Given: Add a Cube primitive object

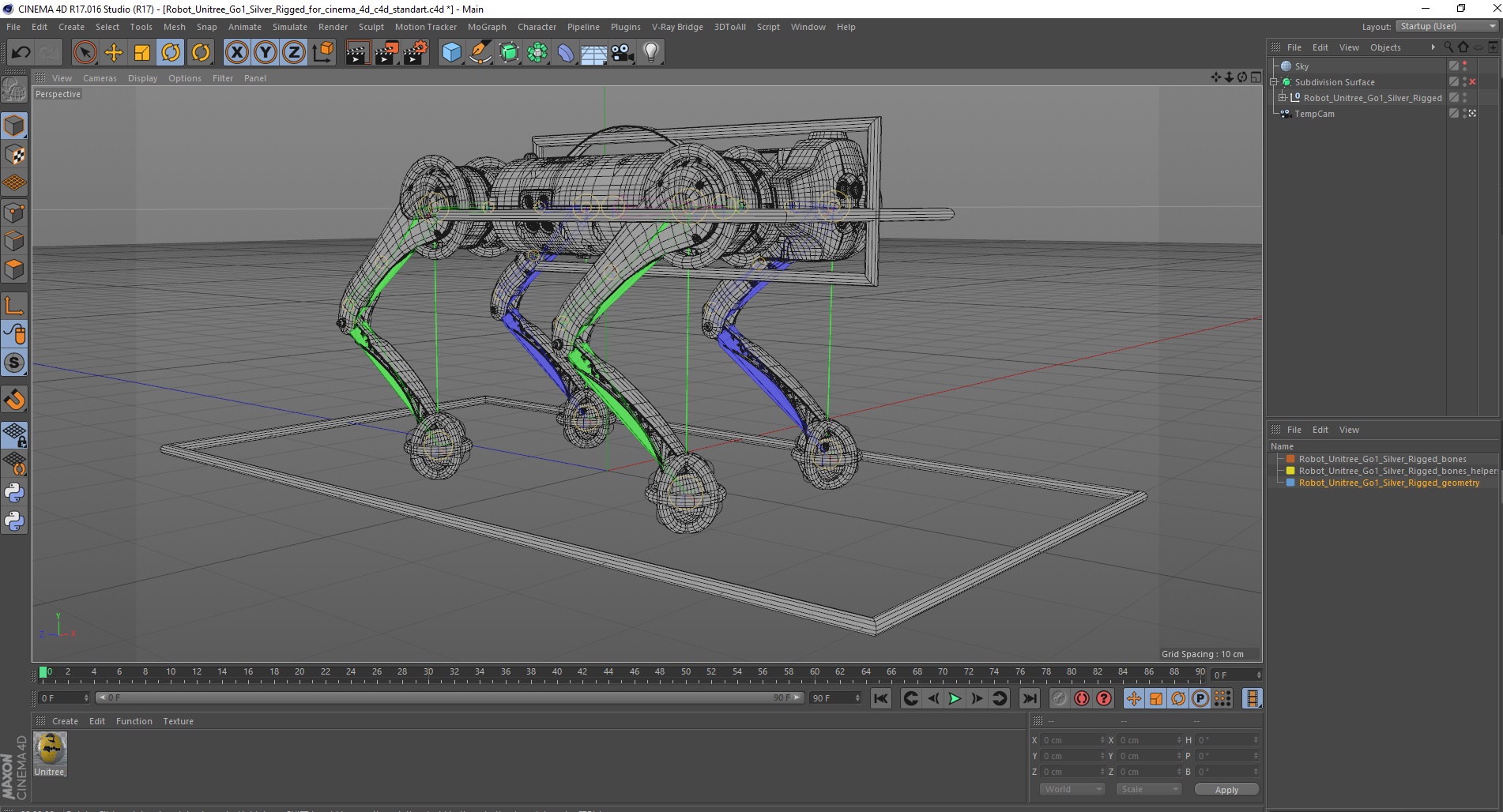Looking at the screenshot, I should pyautogui.click(x=451, y=53).
